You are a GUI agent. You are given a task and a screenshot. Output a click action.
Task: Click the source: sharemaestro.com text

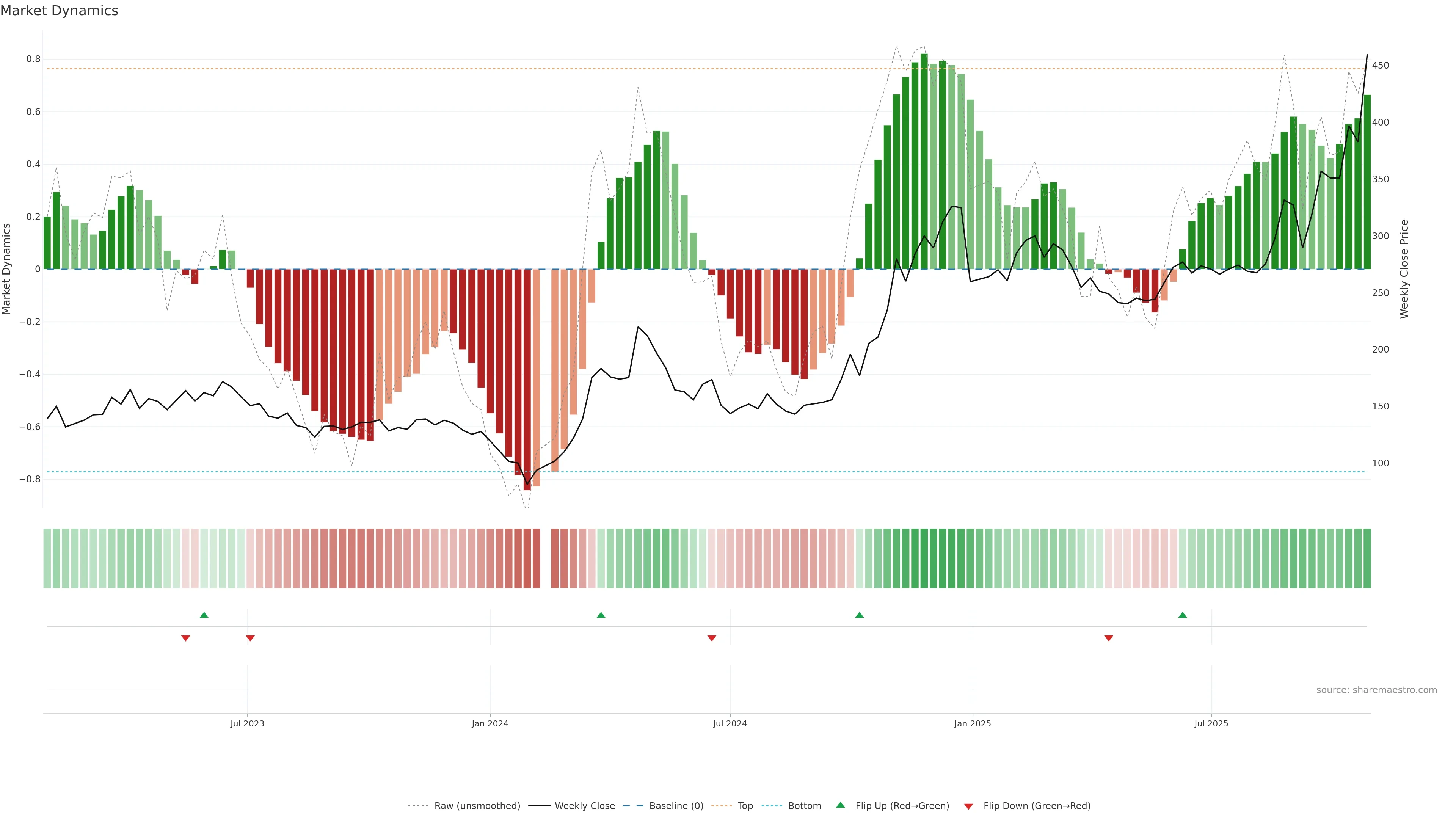coord(1376,690)
